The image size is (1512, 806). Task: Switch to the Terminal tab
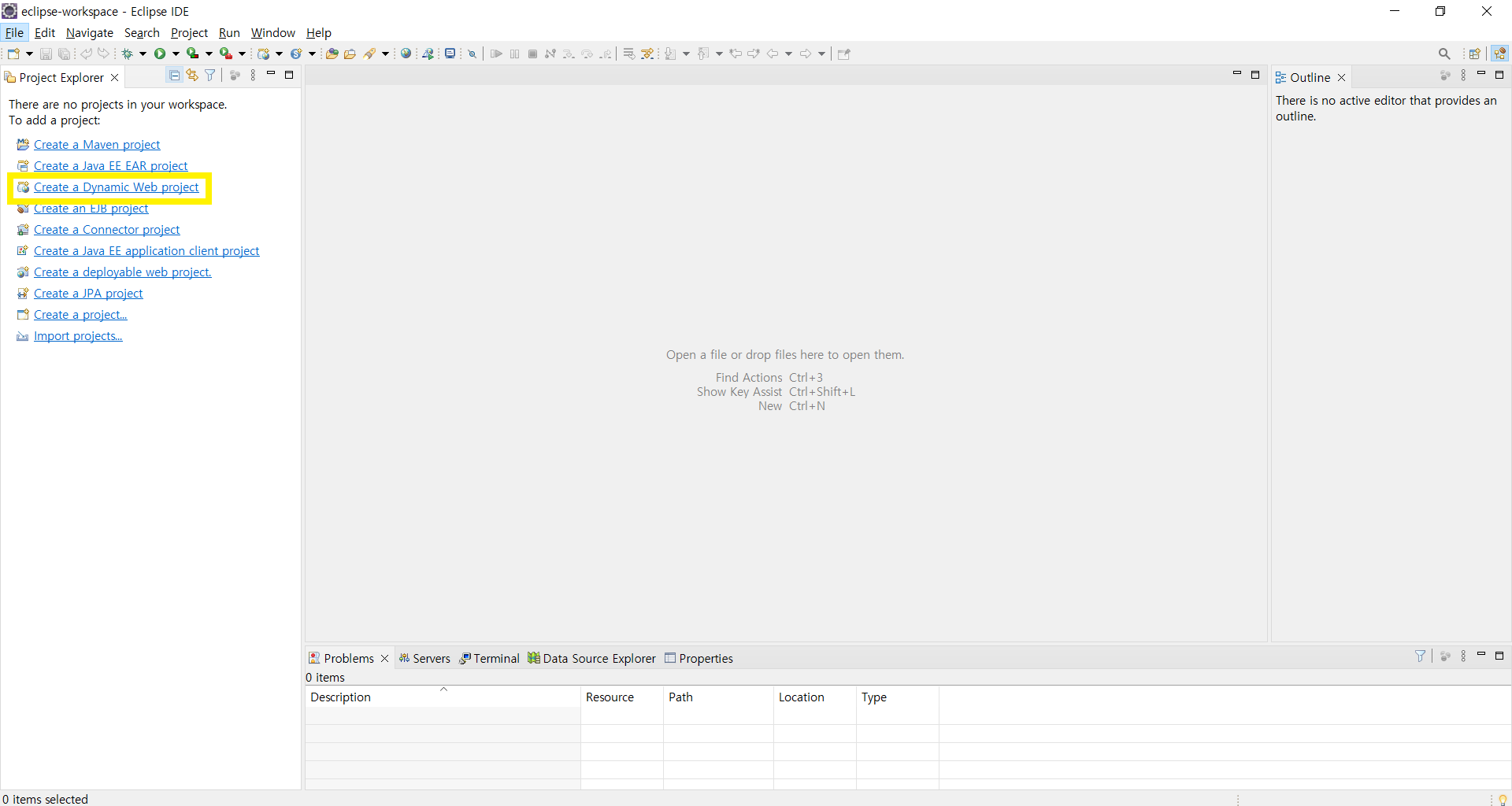point(490,658)
